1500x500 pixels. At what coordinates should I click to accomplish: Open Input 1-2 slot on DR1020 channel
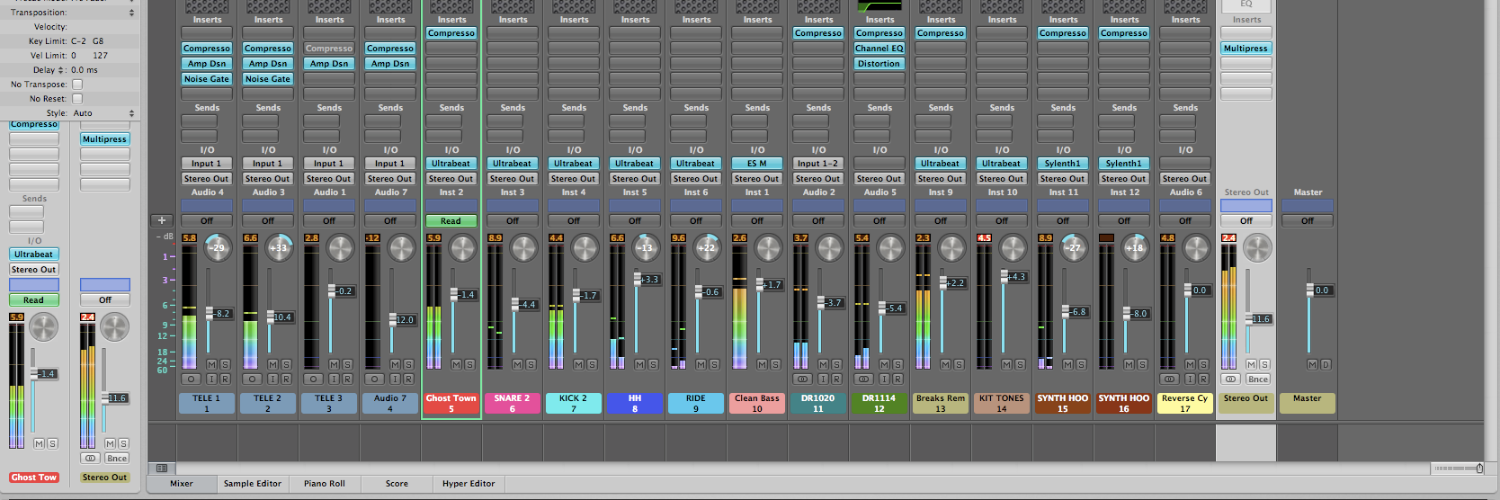pos(818,163)
